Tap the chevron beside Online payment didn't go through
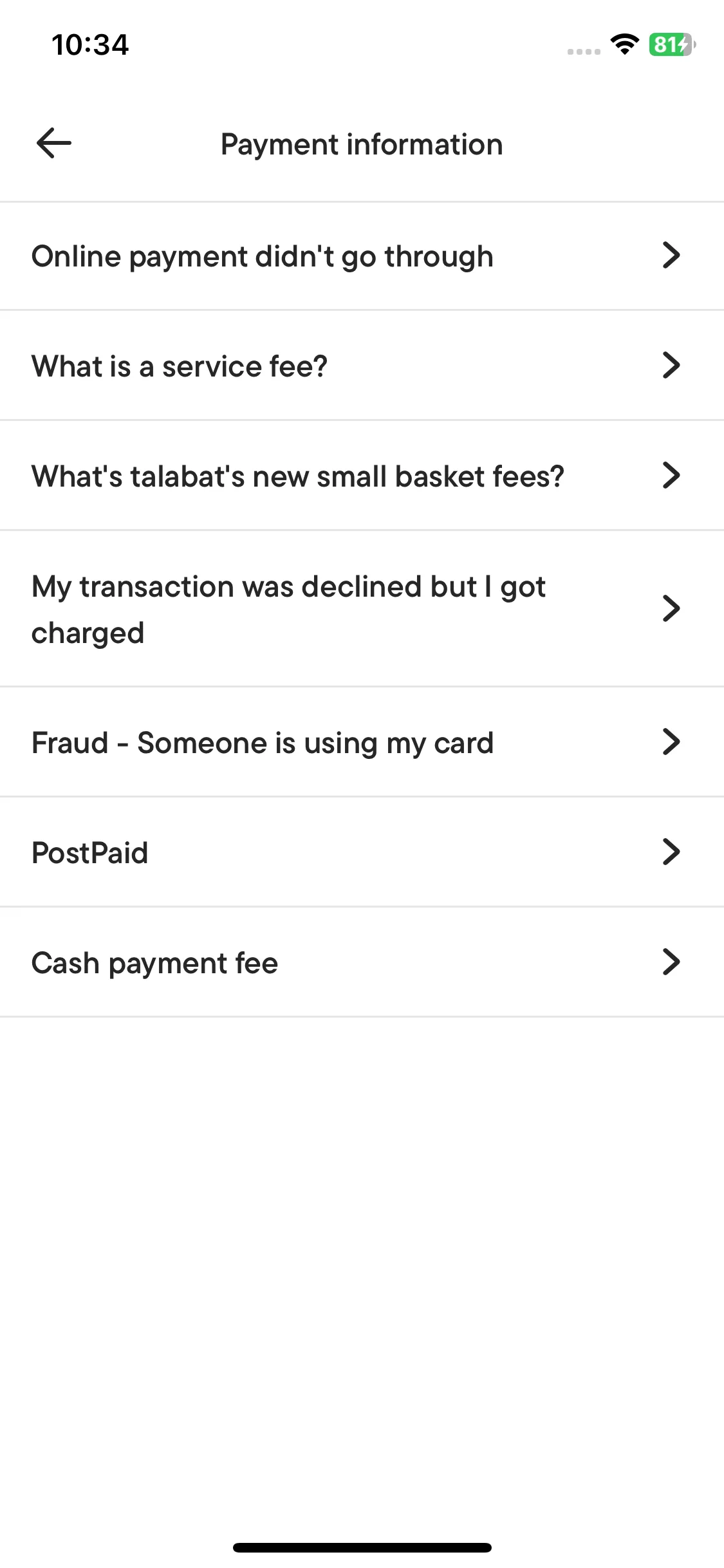The width and height of the screenshot is (724, 1568). tap(671, 256)
